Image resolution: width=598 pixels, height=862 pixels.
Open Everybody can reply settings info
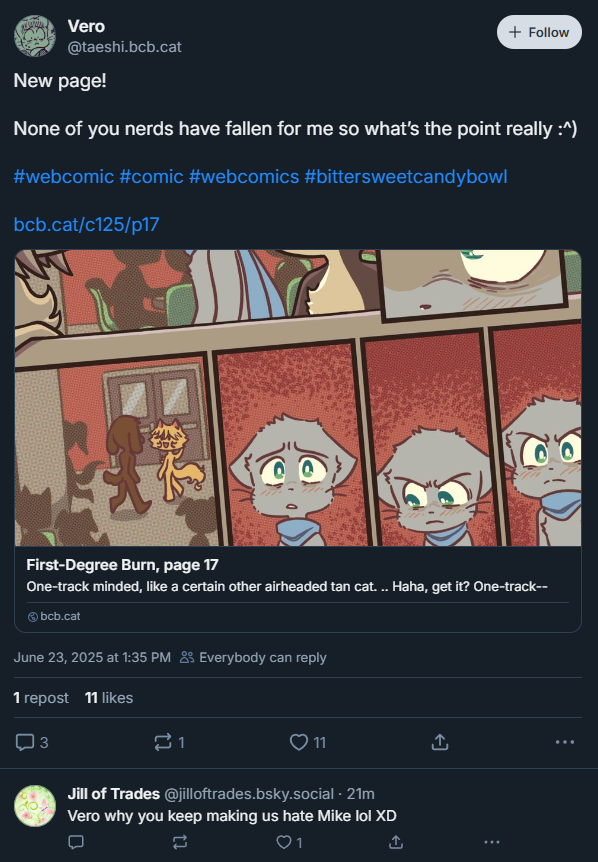pos(253,657)
